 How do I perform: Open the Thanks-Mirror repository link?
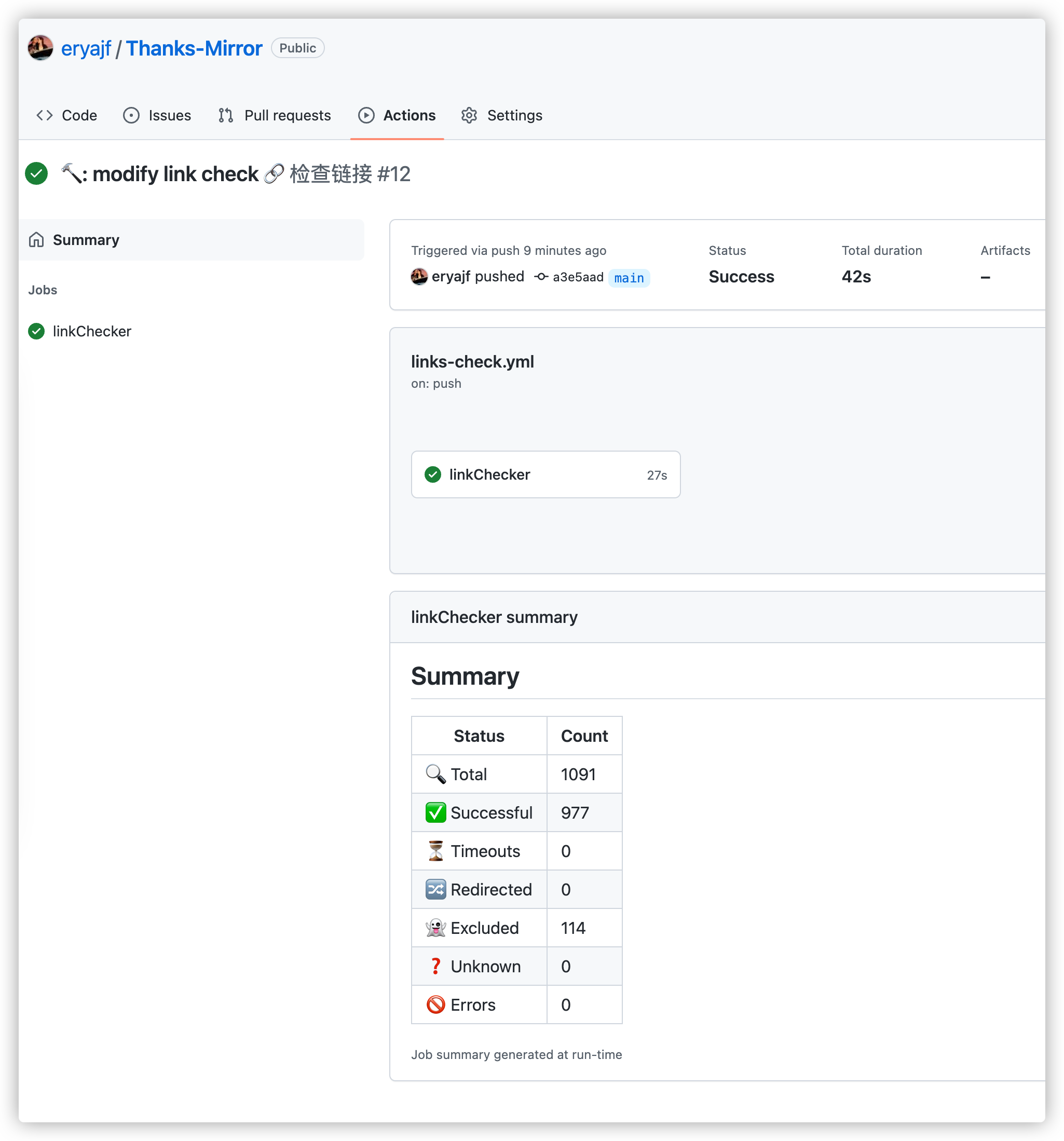coord(194,48)
